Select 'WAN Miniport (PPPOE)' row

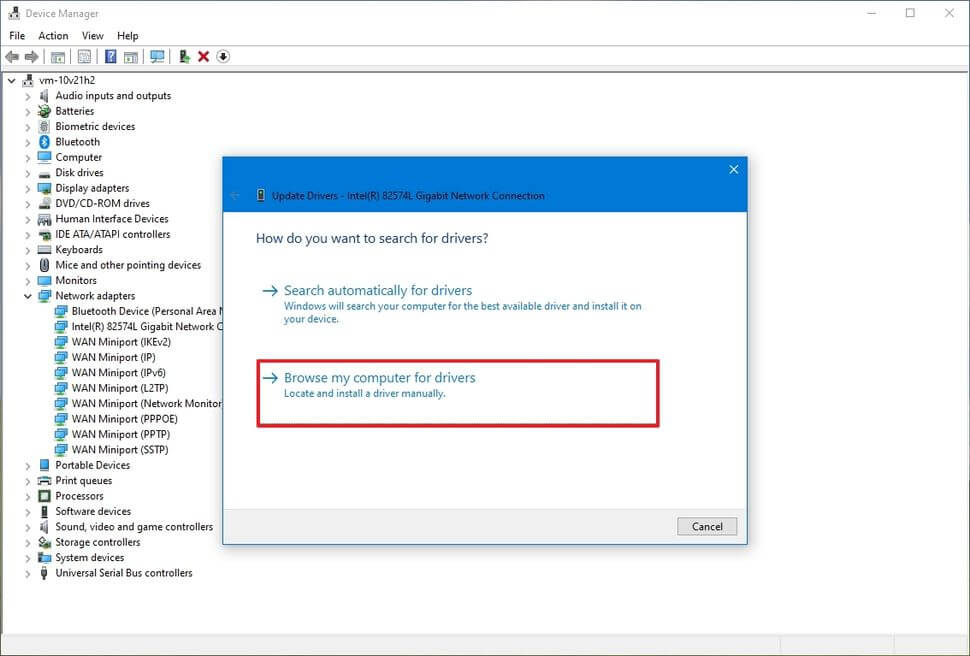116,419
